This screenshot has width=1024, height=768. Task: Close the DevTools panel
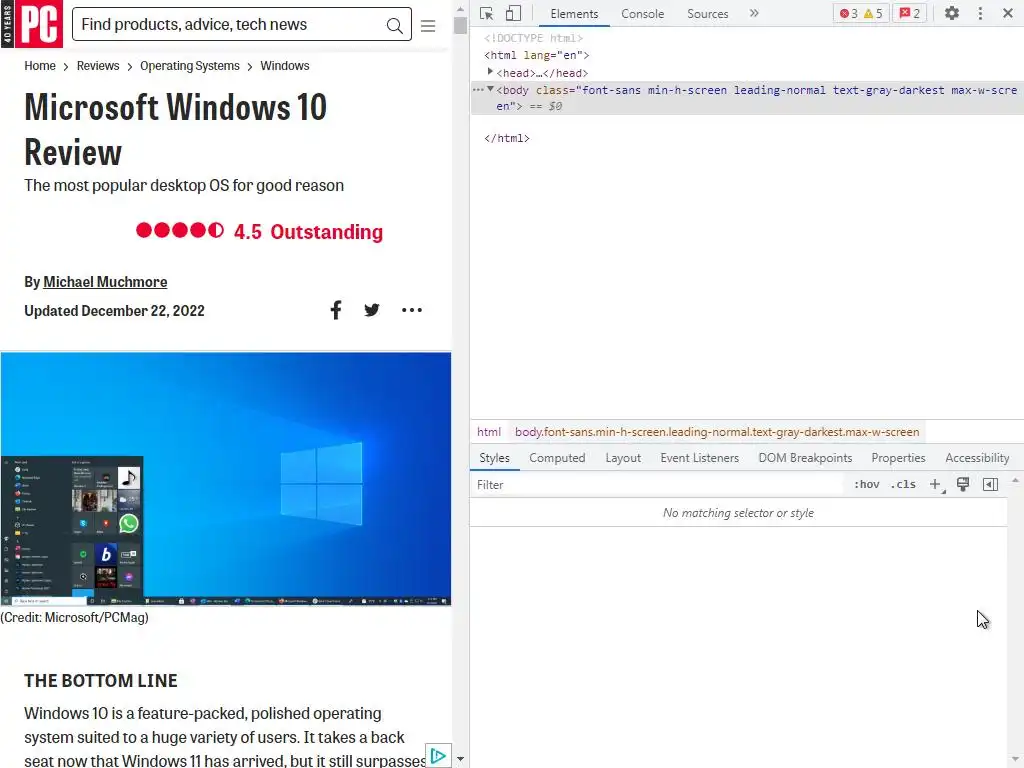tap(1008, 13)
